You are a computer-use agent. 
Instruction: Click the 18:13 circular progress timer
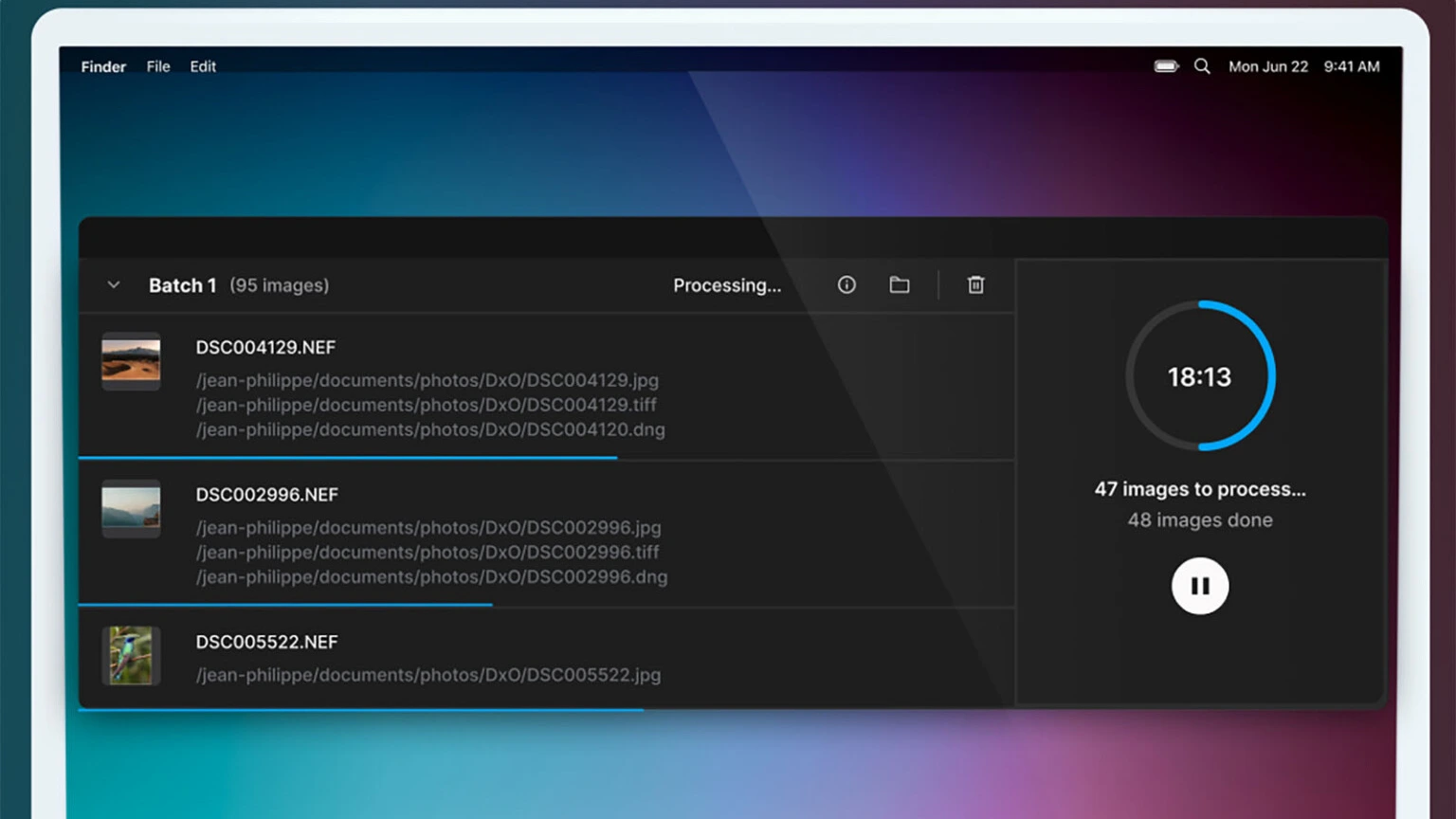click(1199, 376)
